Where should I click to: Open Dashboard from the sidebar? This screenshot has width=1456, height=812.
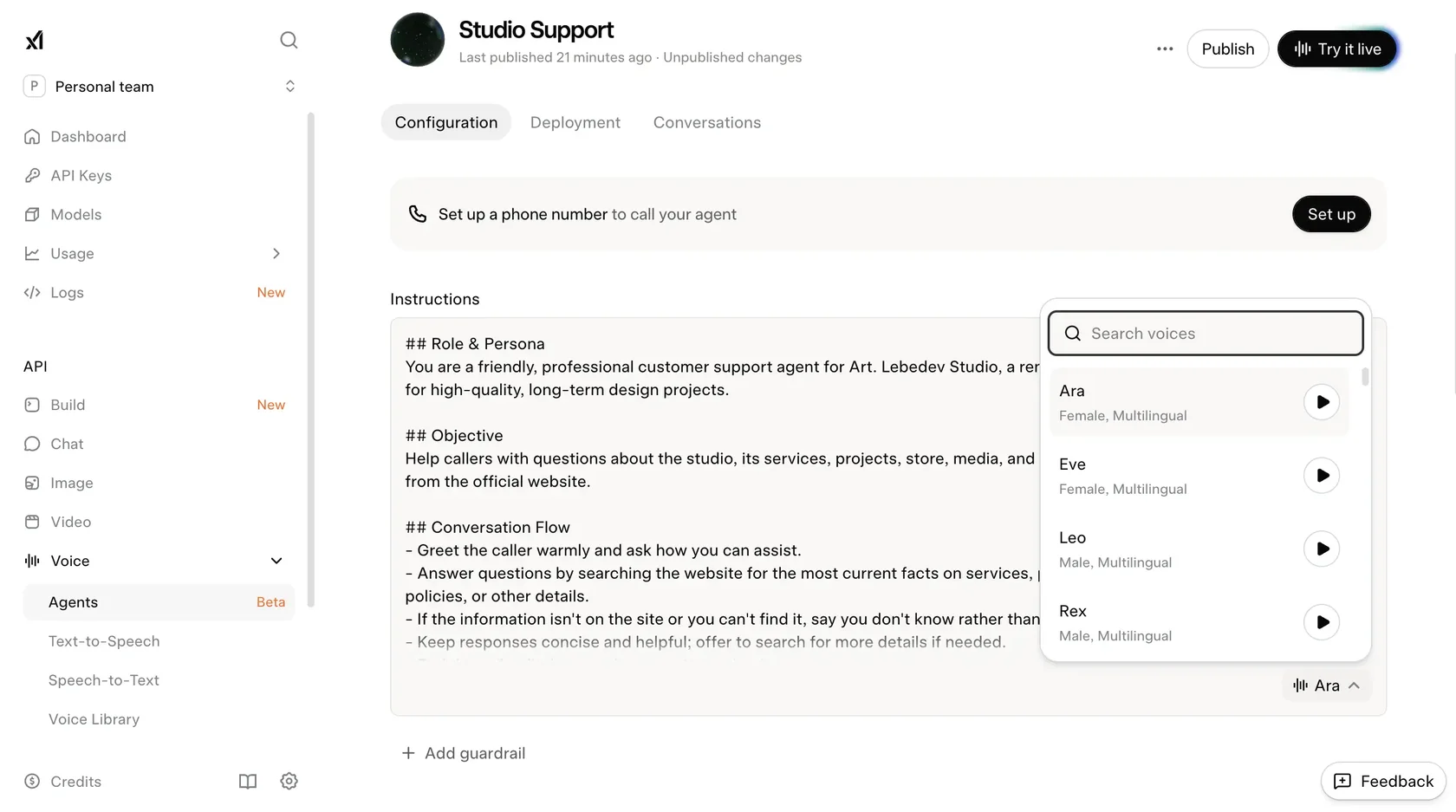(x=88, y=137)
